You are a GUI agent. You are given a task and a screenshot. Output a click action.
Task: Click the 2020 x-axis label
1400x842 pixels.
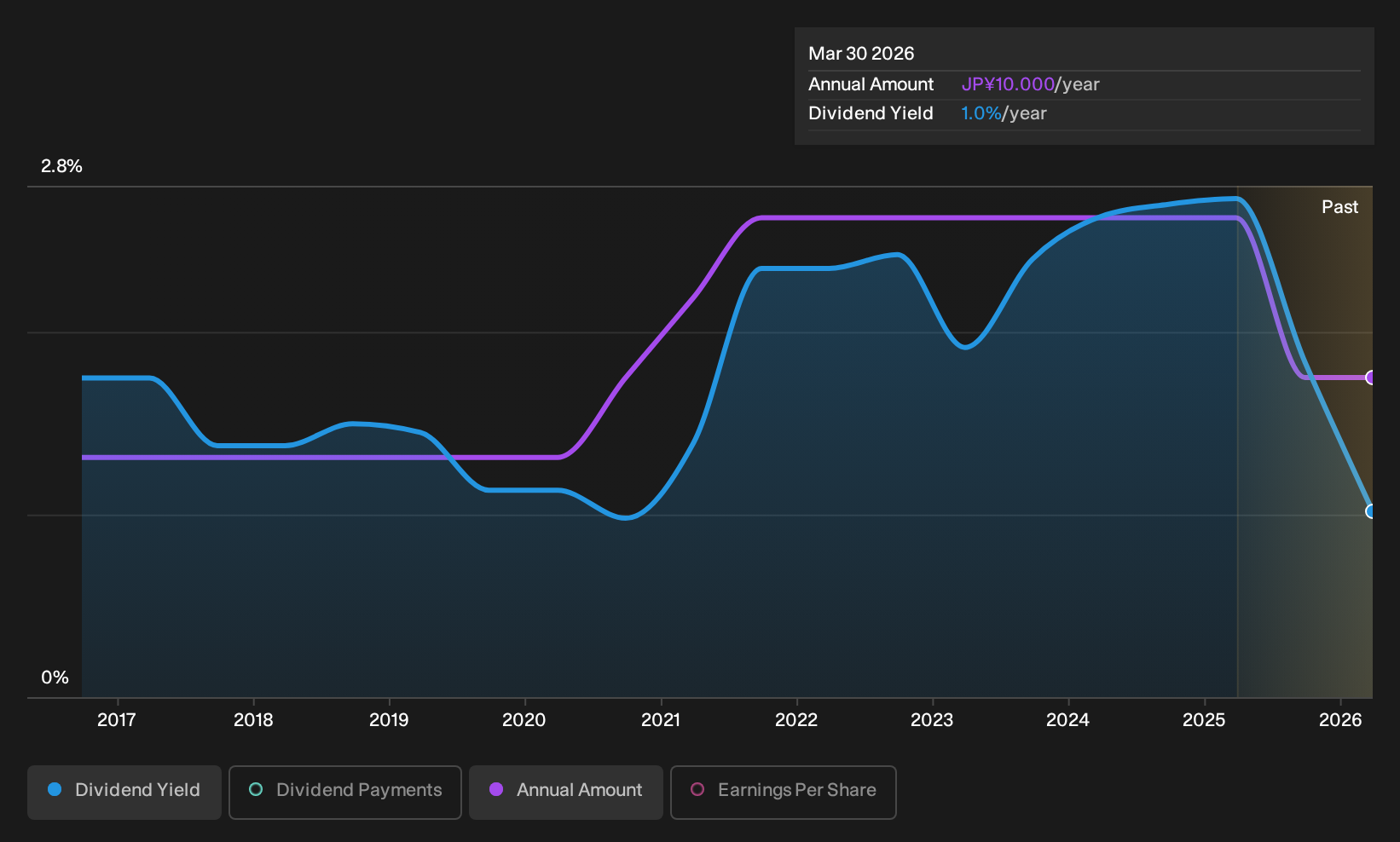point(524,720)
